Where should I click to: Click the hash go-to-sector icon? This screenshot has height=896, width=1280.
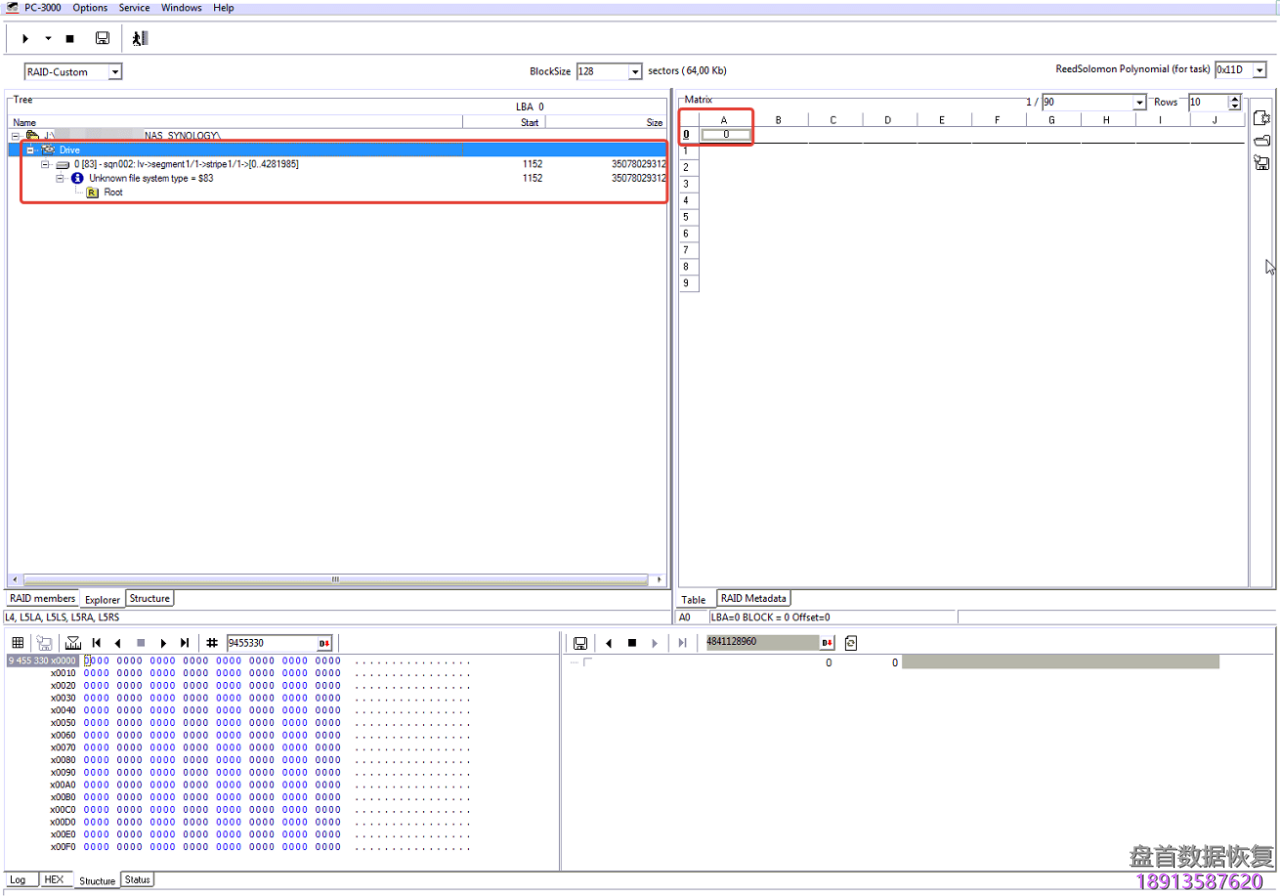click(212, 643)
